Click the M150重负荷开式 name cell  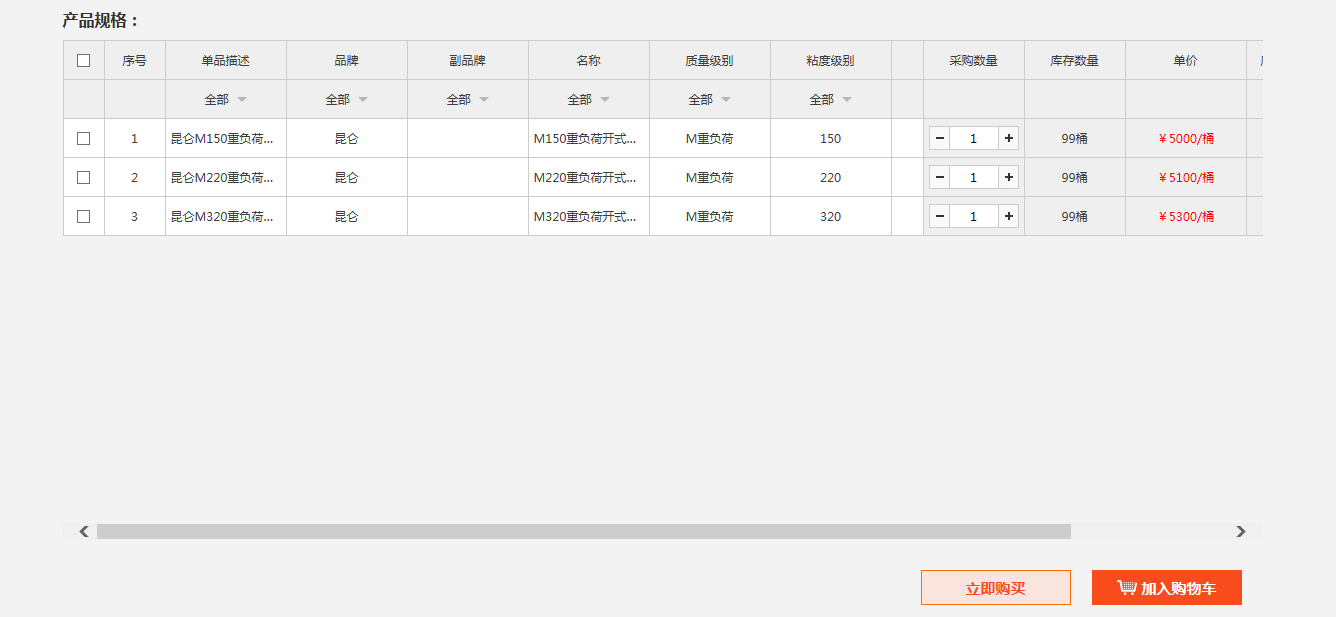589,138
